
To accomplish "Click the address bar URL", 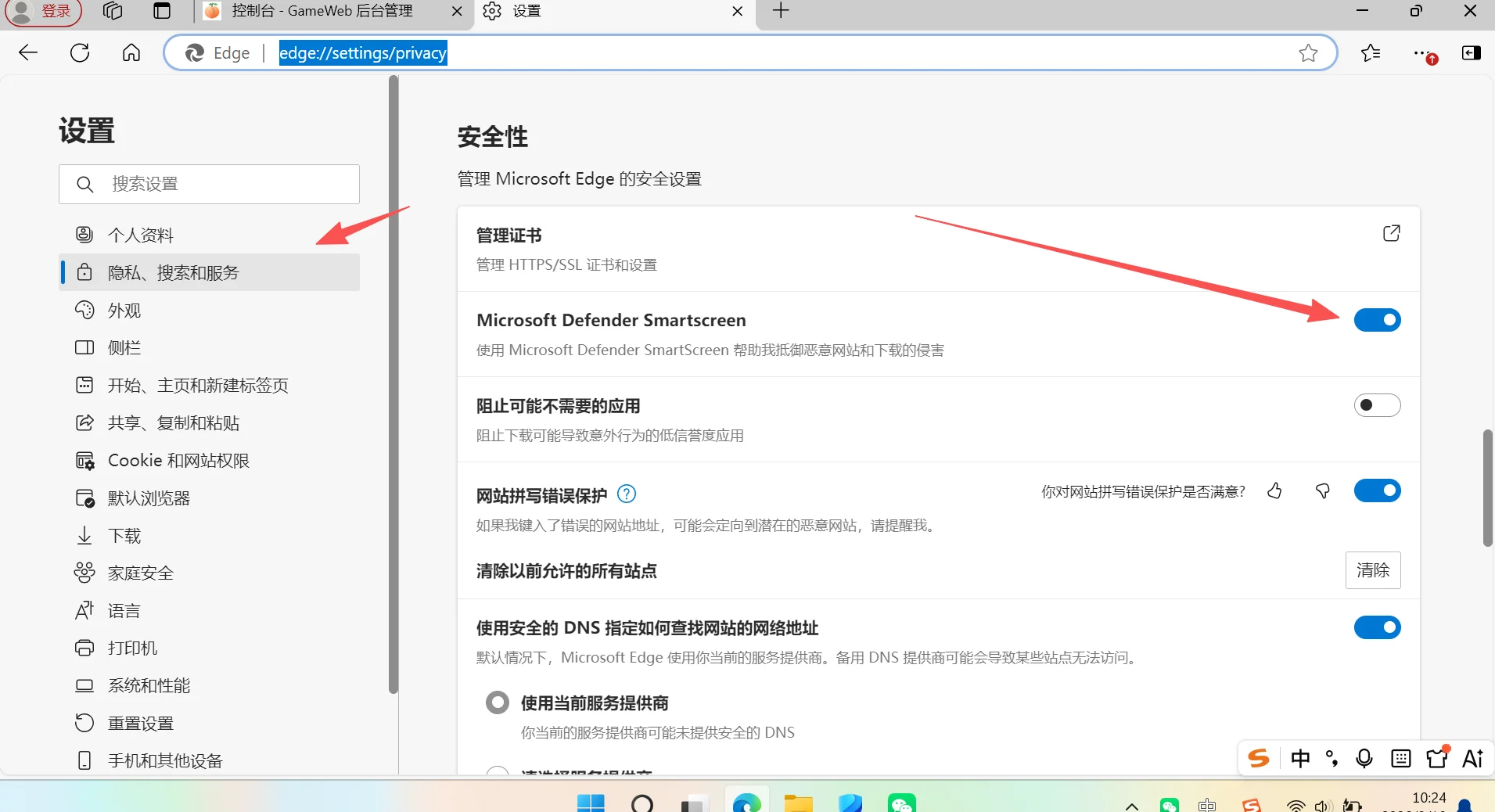I will point(363,52).
